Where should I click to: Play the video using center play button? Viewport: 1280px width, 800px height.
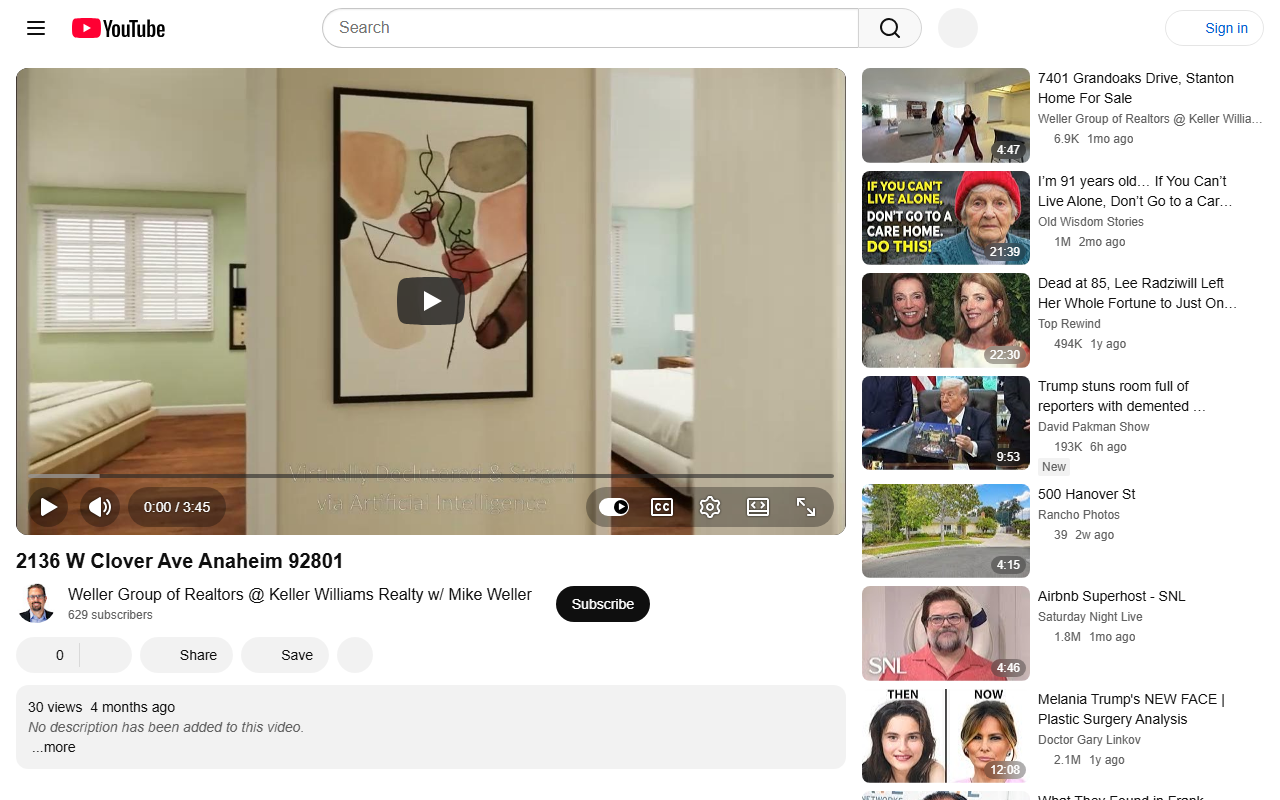pyautogui.click(x=431, y=301)
